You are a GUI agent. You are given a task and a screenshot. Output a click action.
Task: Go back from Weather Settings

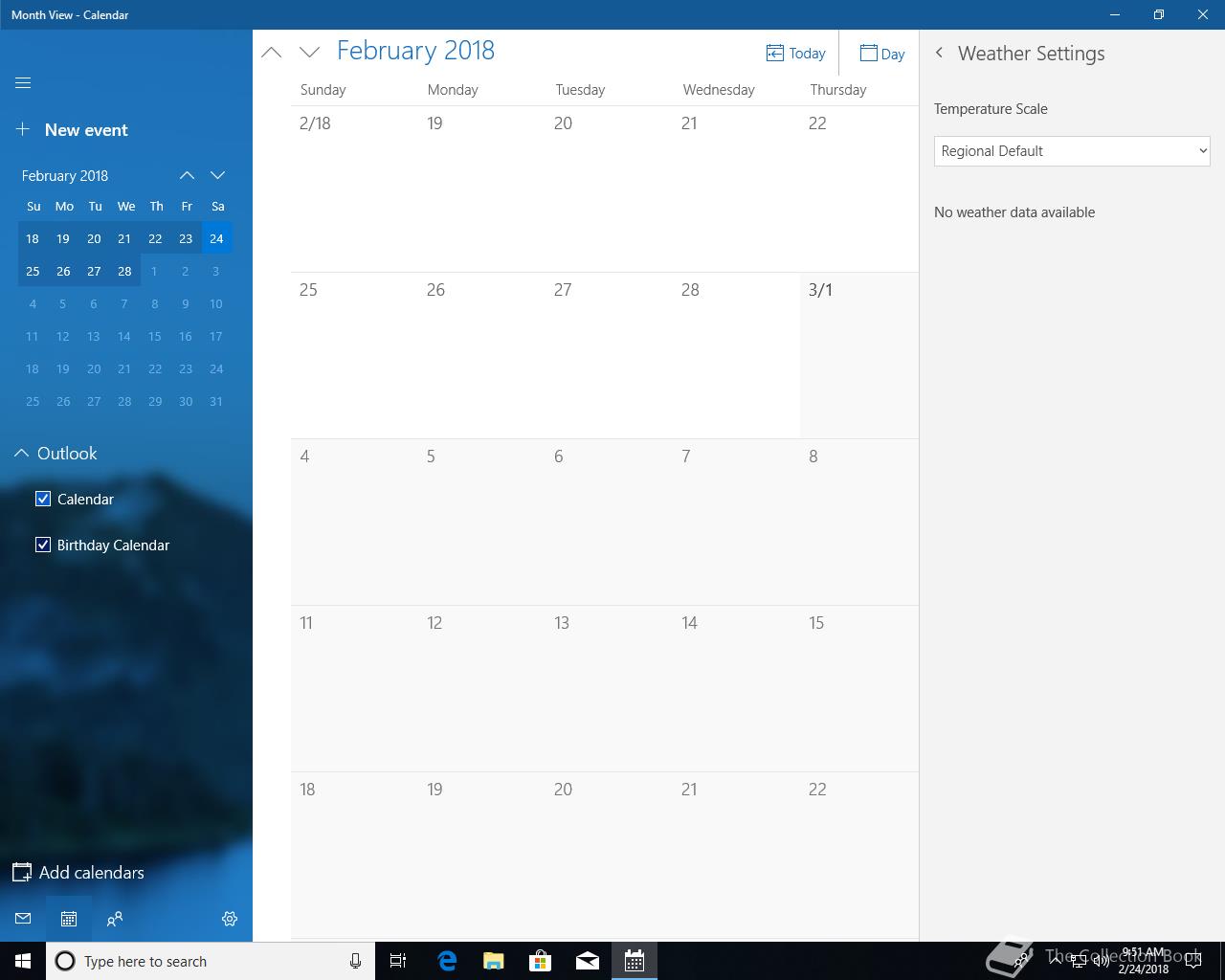(939, 54)
